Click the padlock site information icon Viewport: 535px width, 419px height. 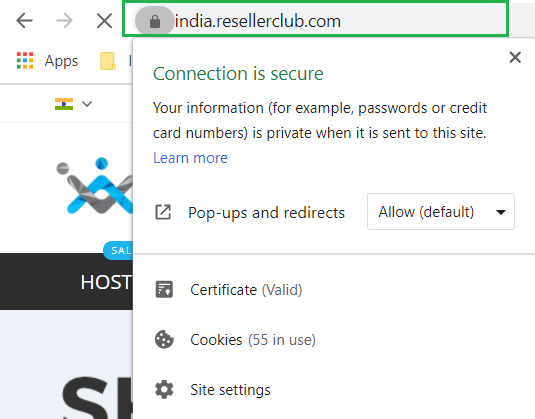point(155,21)
